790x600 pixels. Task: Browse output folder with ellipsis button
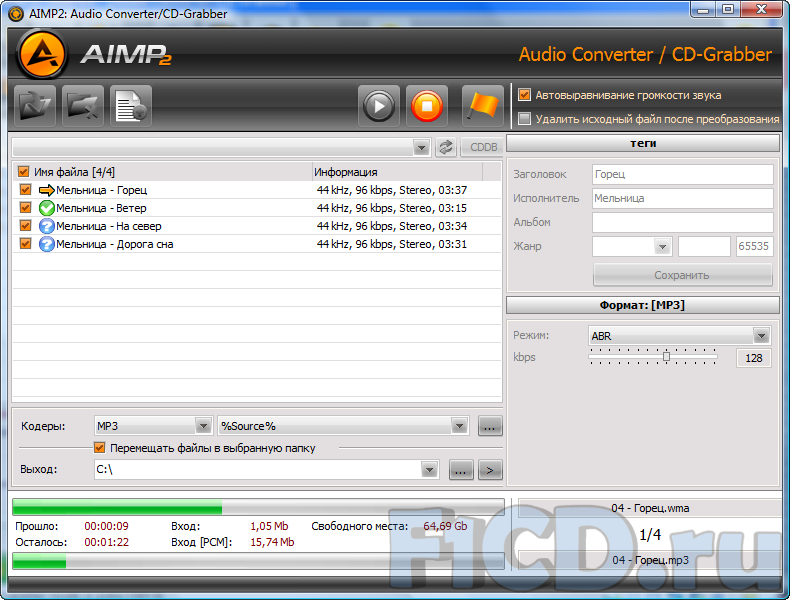(x=461, y=471)
